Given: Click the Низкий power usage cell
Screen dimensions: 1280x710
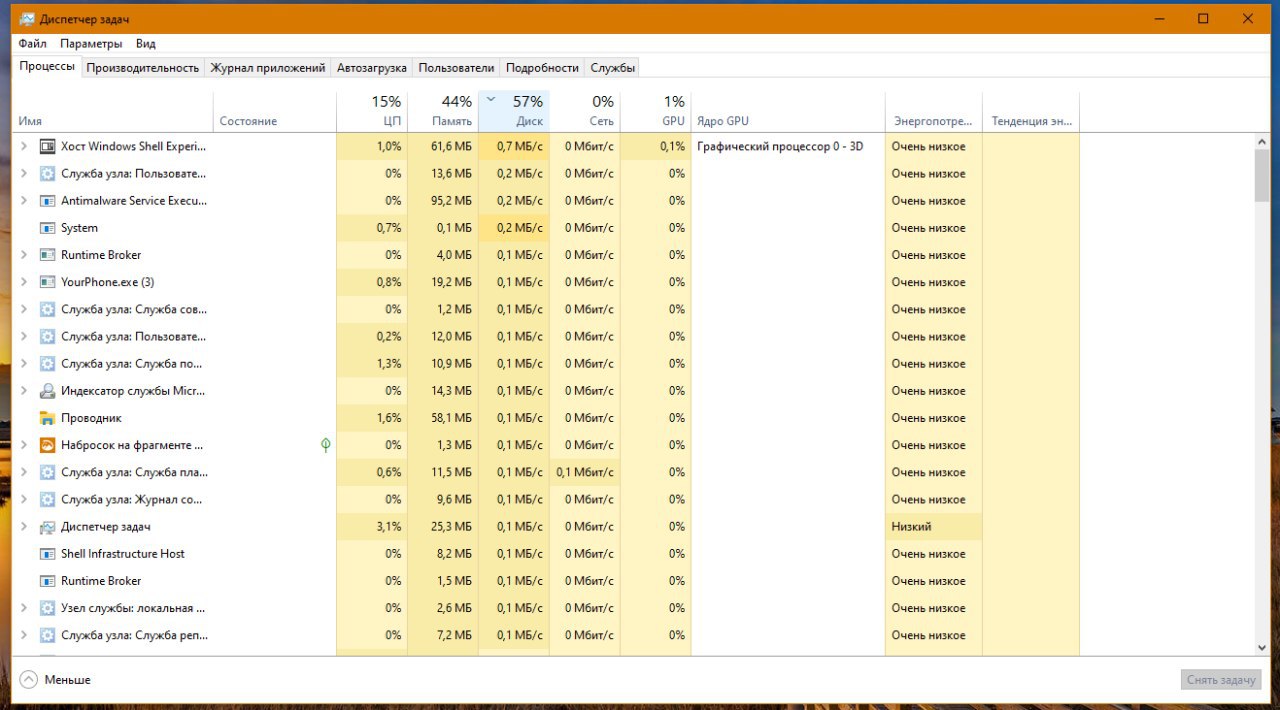Looking at the screenshot, I should [934, 526].
